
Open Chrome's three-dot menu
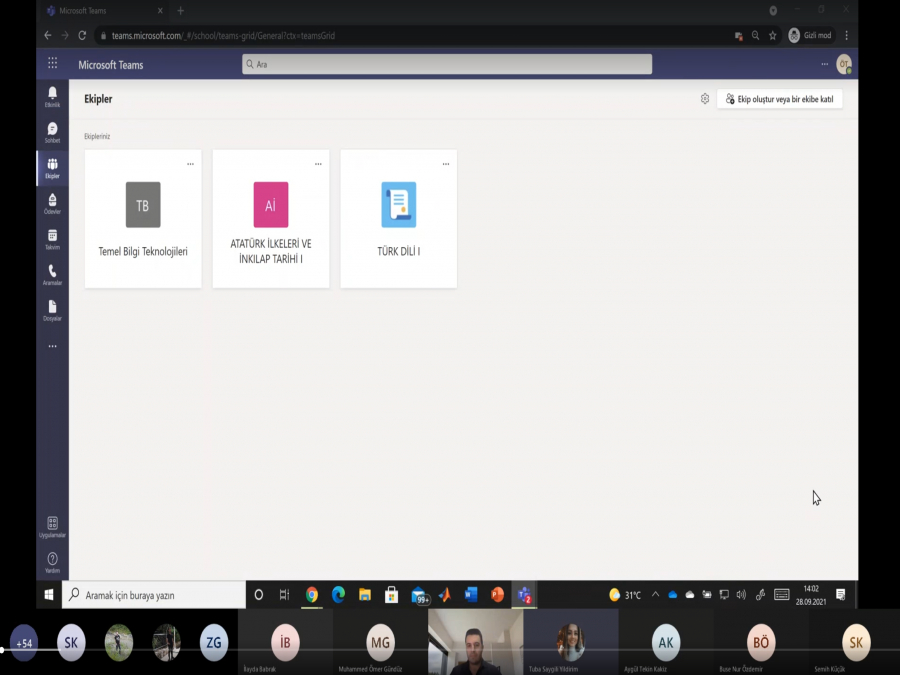(847, 36)
